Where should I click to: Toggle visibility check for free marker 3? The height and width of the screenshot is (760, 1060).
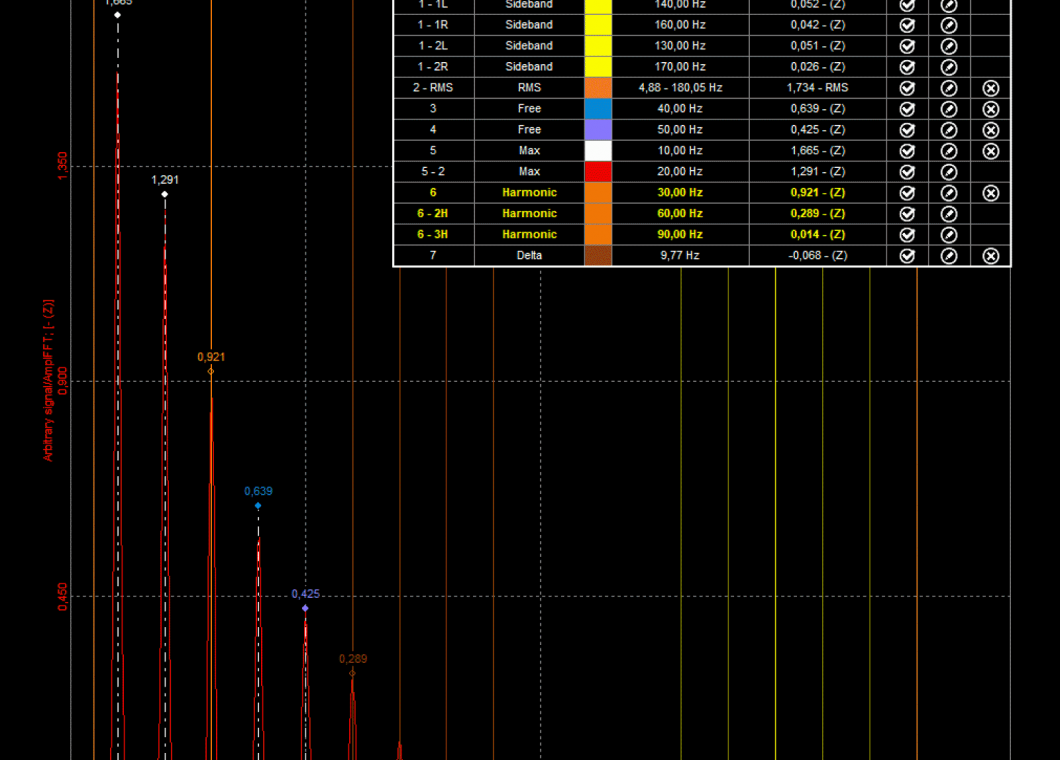pos(907,109)
